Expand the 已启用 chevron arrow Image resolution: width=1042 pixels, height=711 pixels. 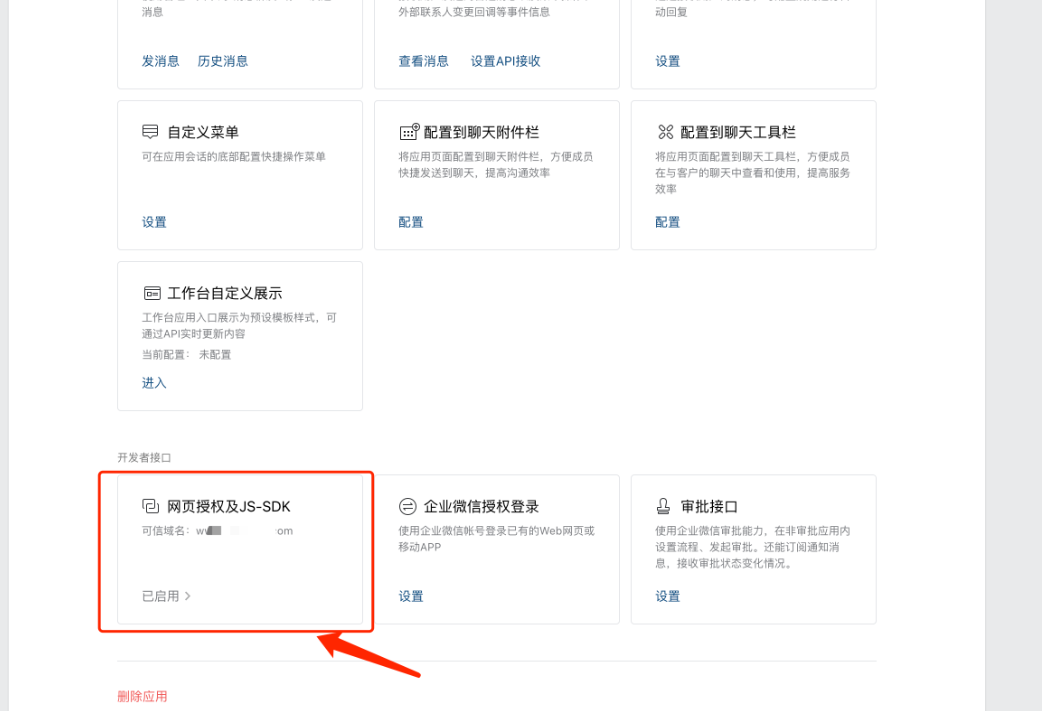point(188,596)
